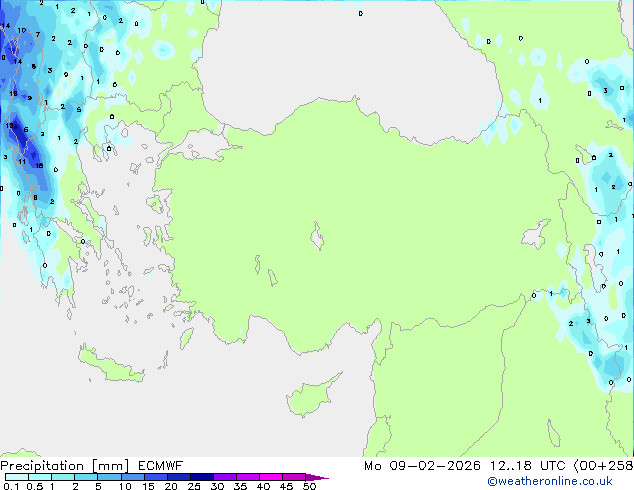Screen dimensions: 634x490
Task: Click map value '10' near top-left
Action: pyautogui.click(x=21, y=30)
